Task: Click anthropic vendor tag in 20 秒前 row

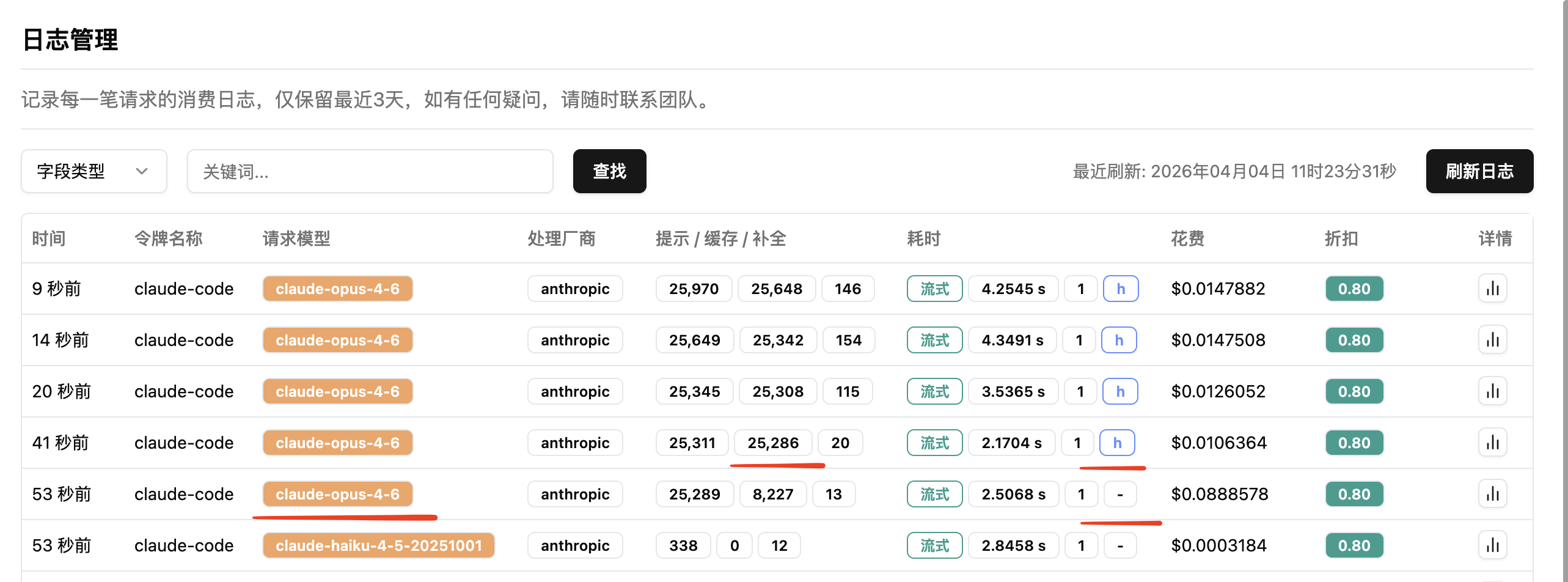Action: pos(574,391)
